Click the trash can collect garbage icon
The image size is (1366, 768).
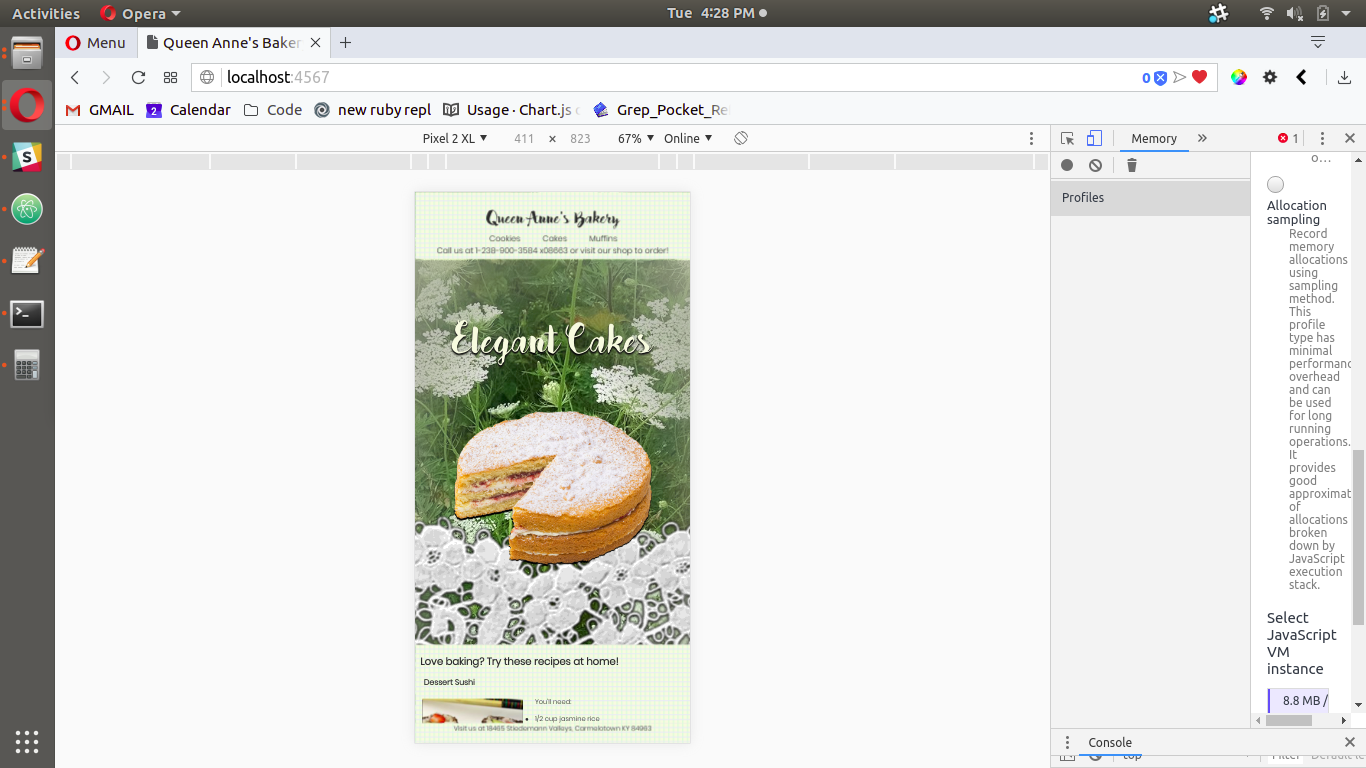pos(1132,165)
